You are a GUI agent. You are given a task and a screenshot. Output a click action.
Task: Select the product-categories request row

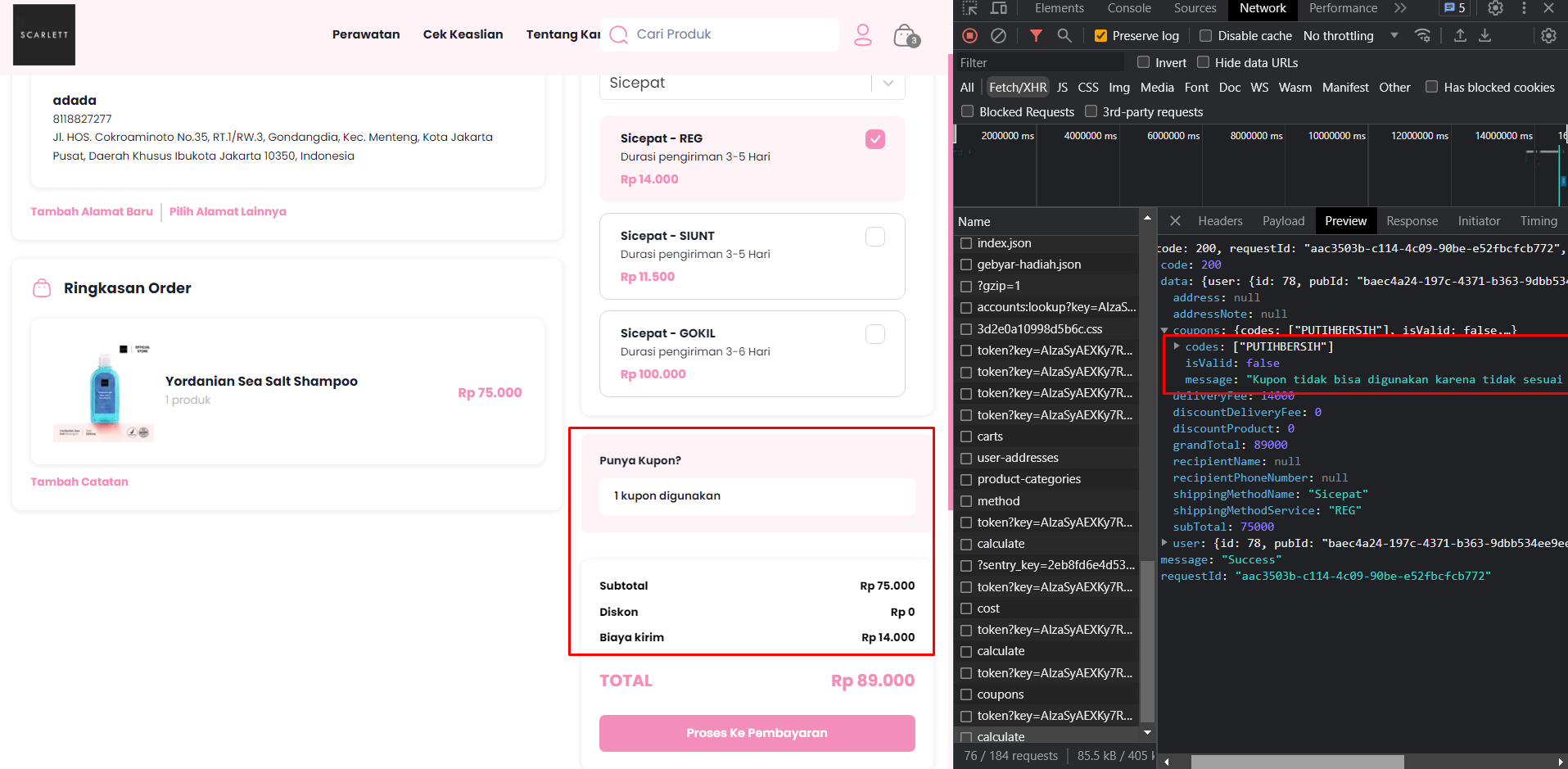(1047, 479)
